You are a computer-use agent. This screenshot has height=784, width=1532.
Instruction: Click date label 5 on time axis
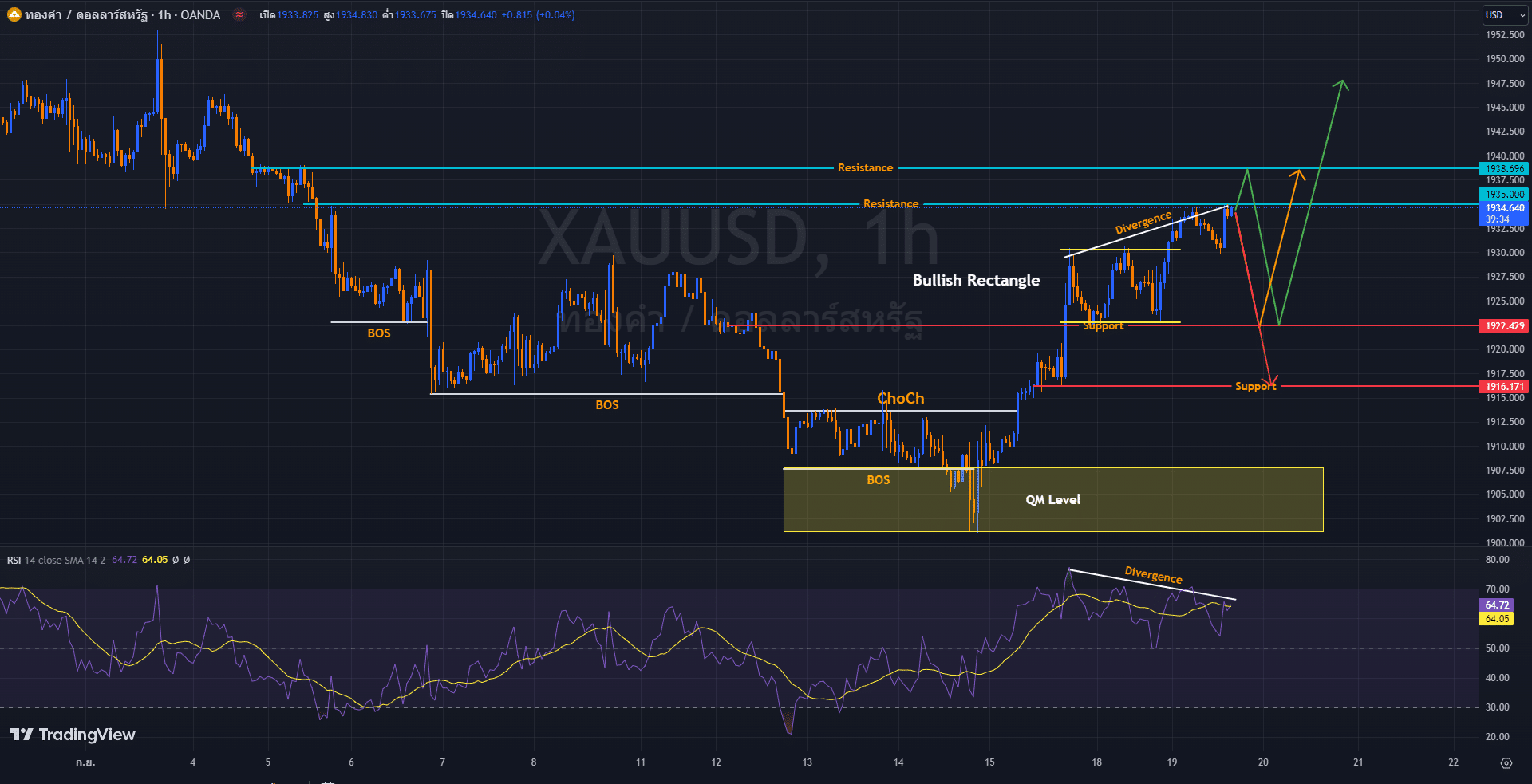(268, 762)
